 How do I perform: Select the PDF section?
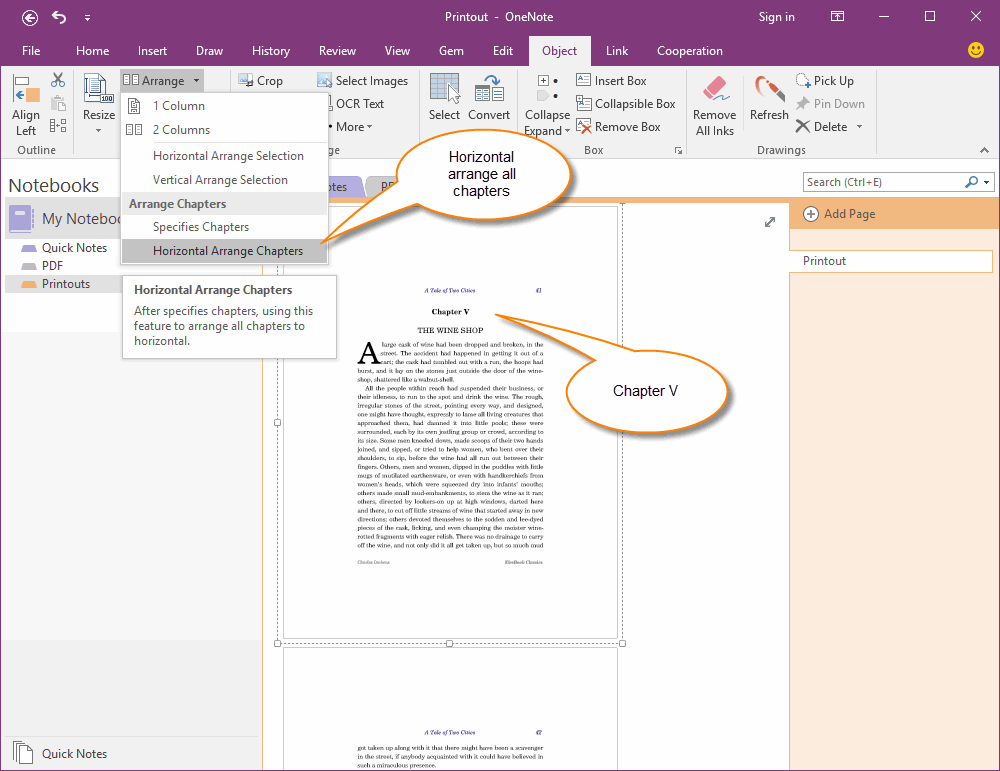[x=52, y=266]
